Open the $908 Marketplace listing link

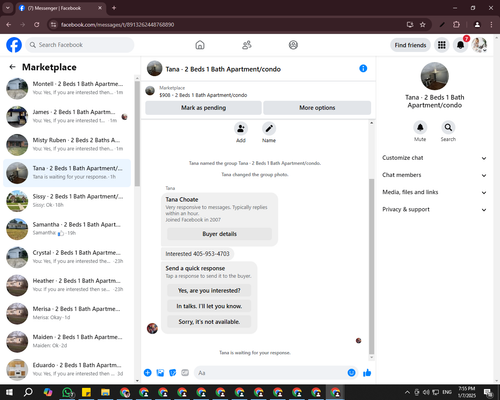pos(203,95)
